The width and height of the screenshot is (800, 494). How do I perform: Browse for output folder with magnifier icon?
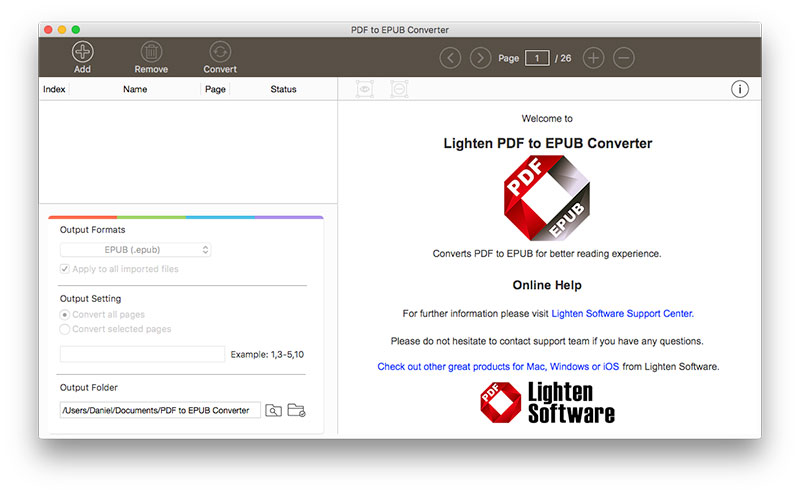click(273, 410)
